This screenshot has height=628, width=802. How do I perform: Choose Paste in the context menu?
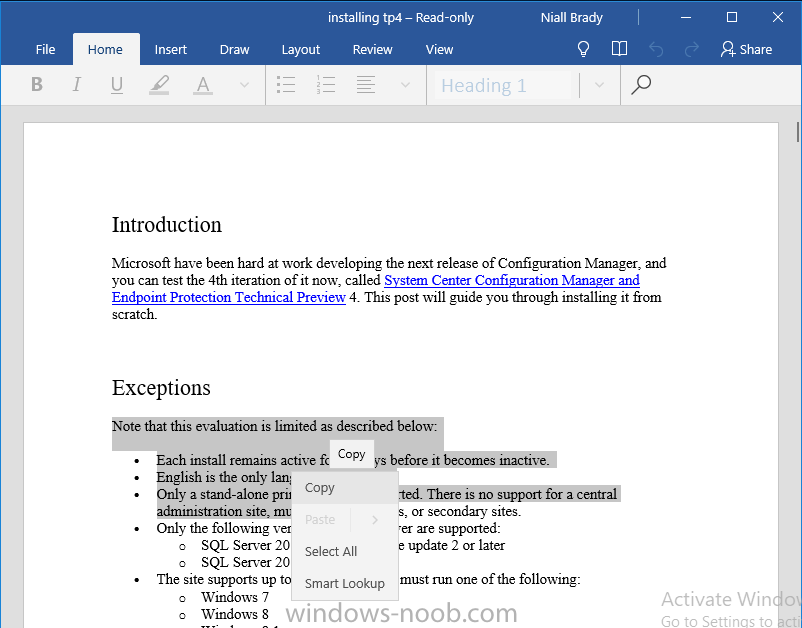tap(320, 520)
